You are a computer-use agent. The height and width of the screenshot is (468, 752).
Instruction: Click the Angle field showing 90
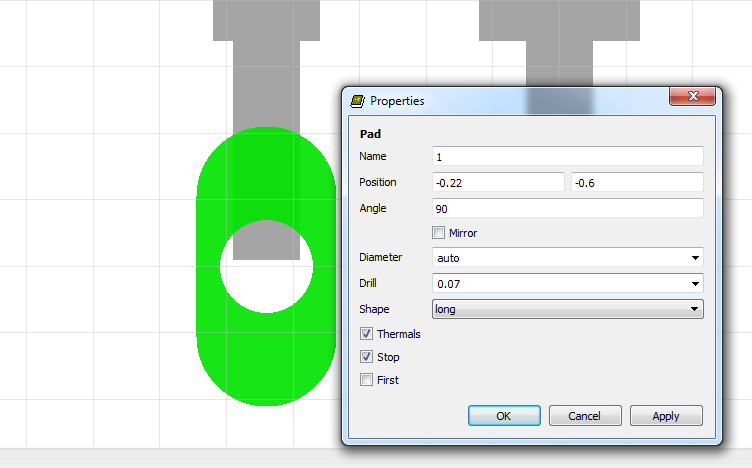pyautogui.click(x=567, y=208)
